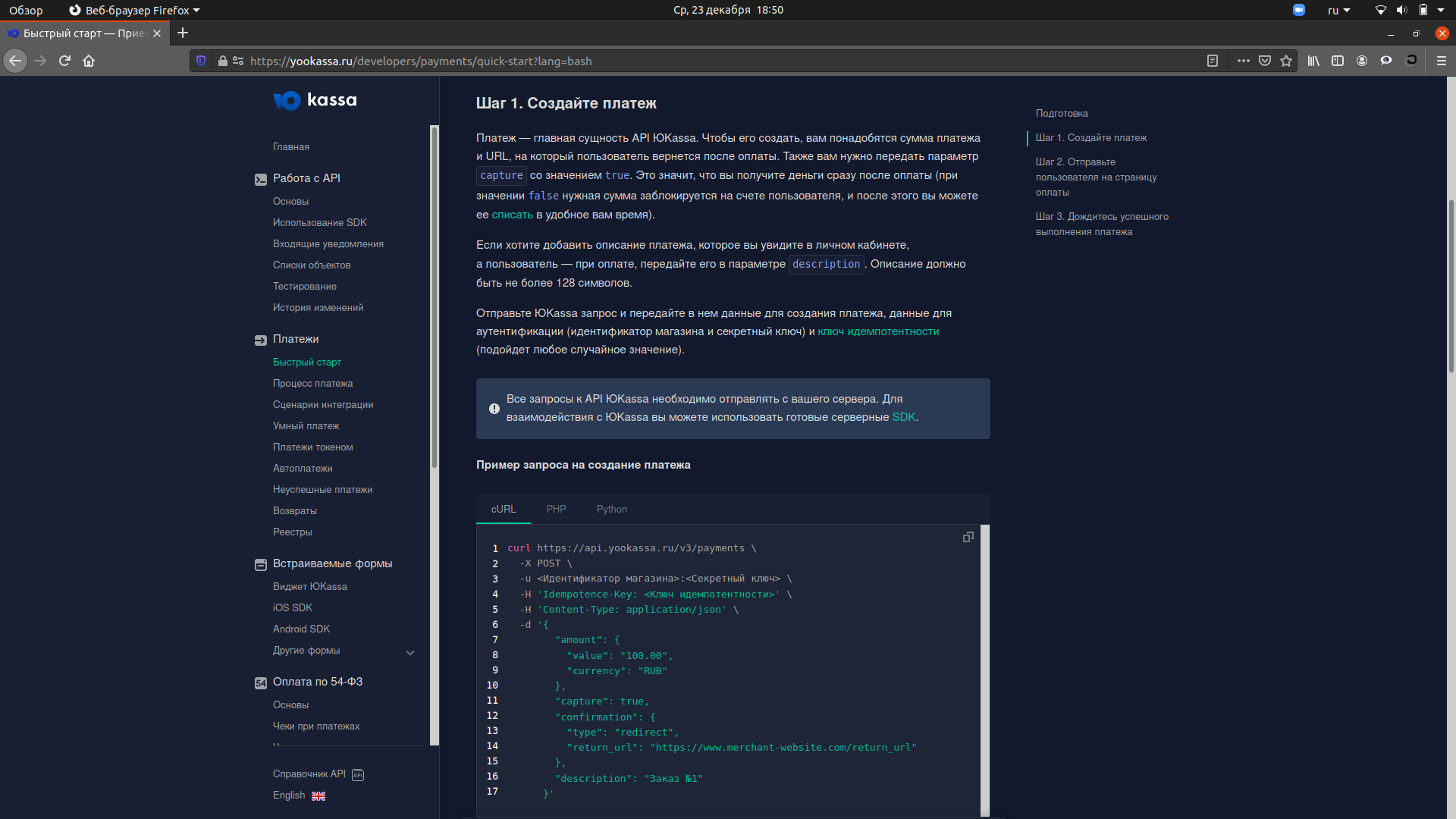The image size is (1456, 819).
Task: Save page to Pocket
Action: tap(1265, 61)
